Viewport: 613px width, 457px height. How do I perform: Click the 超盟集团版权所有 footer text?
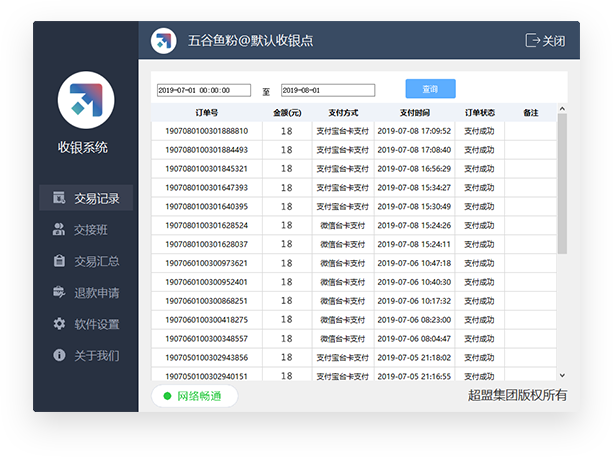coord(517,395)
